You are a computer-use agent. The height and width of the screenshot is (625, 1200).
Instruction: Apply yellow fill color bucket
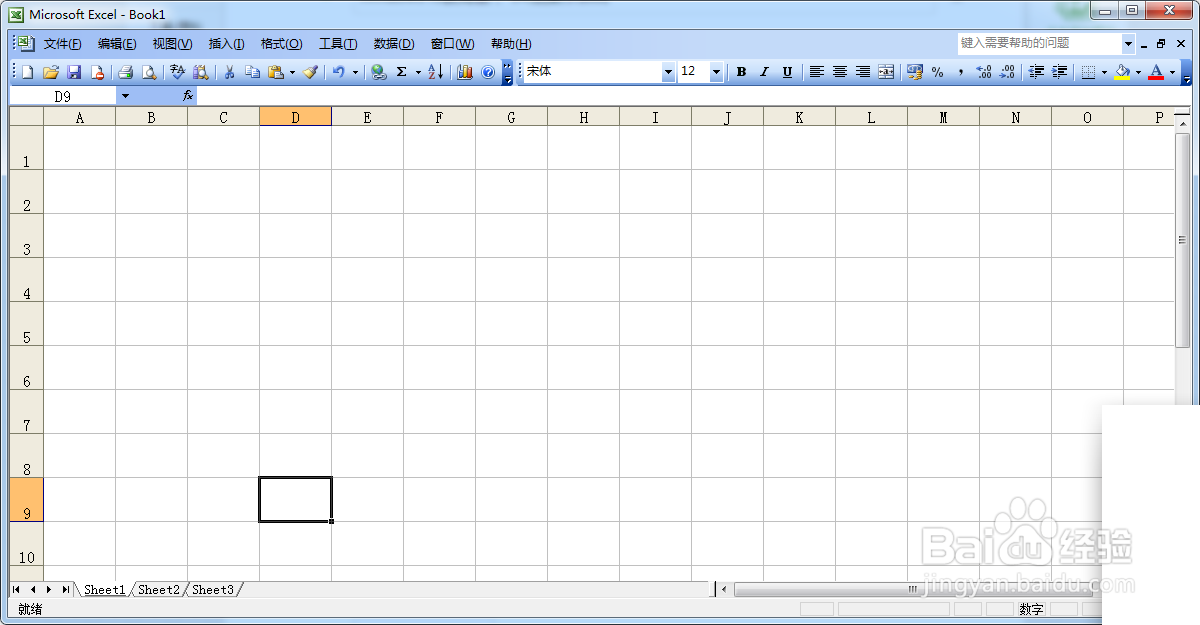1122,72
